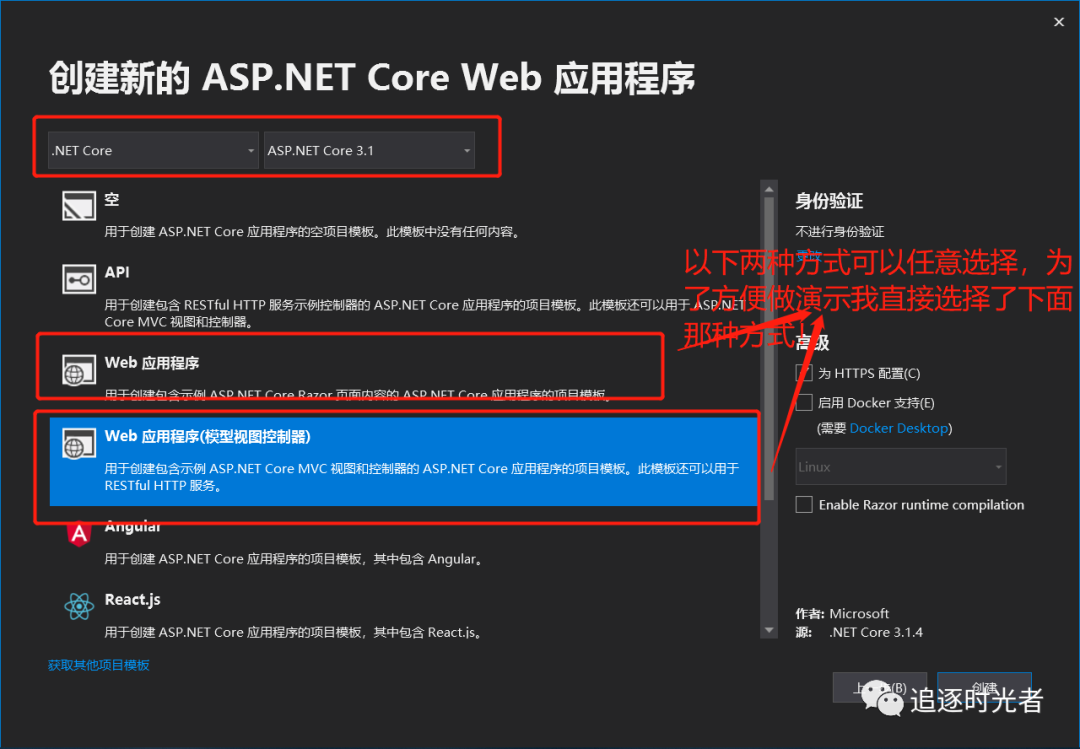Select Web 应用程序(模型视图控制器) title
Viewport: 1080px width, 749px height.
207,436
